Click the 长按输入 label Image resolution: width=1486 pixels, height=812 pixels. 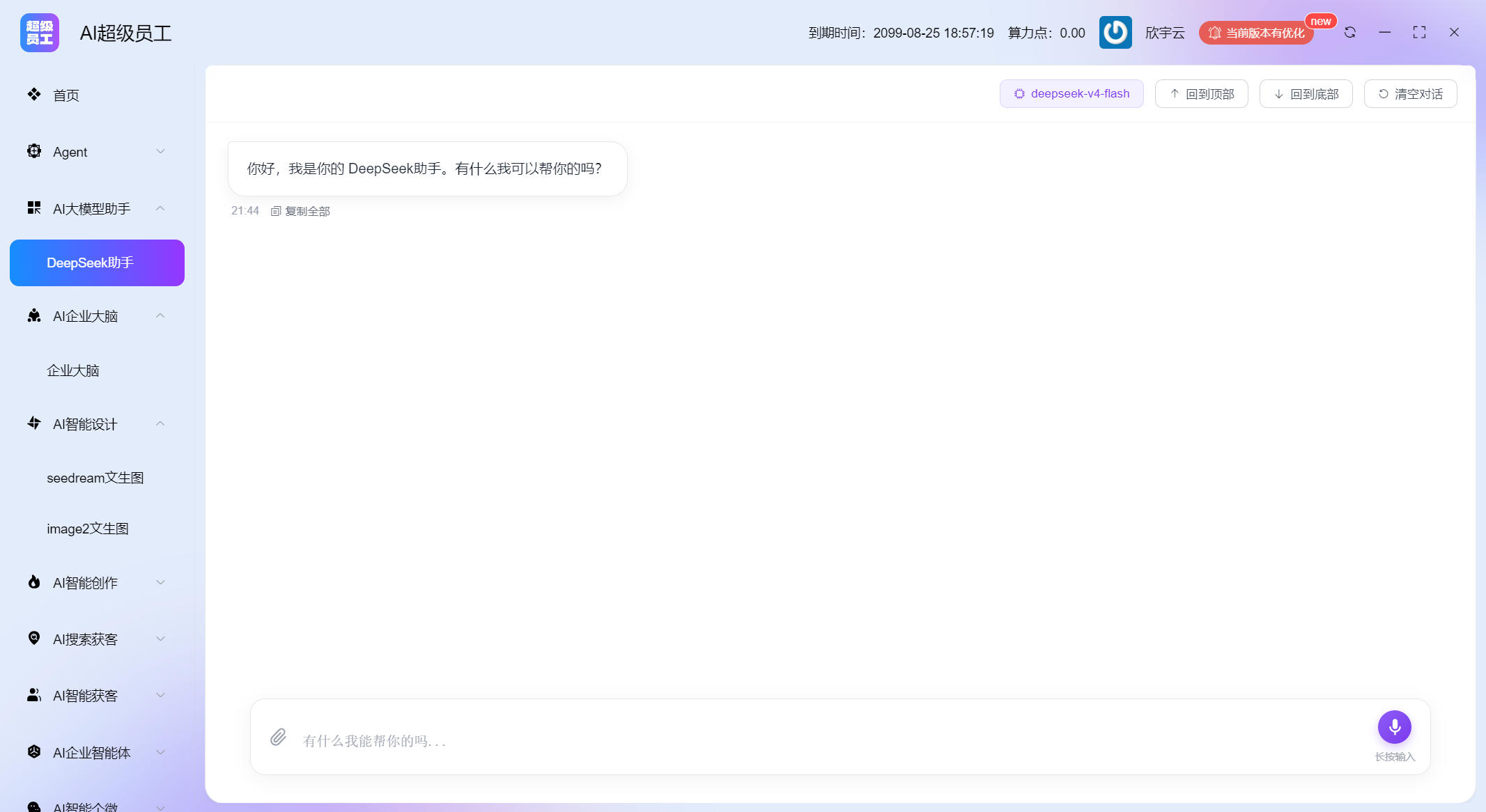[1395, 757]
